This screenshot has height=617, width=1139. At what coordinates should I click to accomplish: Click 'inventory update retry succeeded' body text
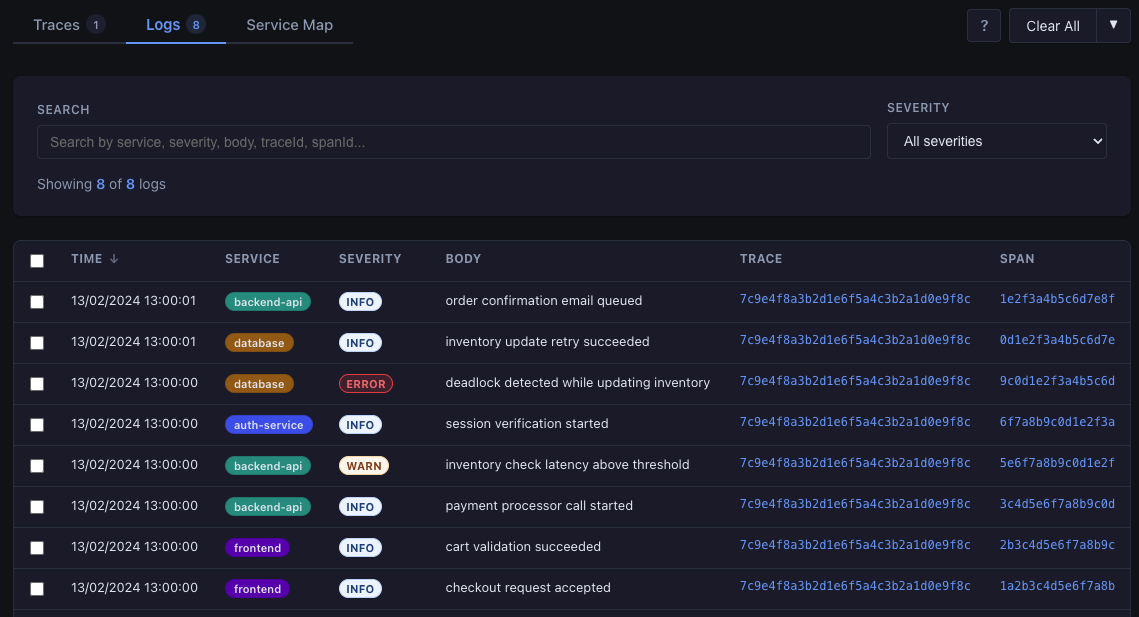coord(547,341)
